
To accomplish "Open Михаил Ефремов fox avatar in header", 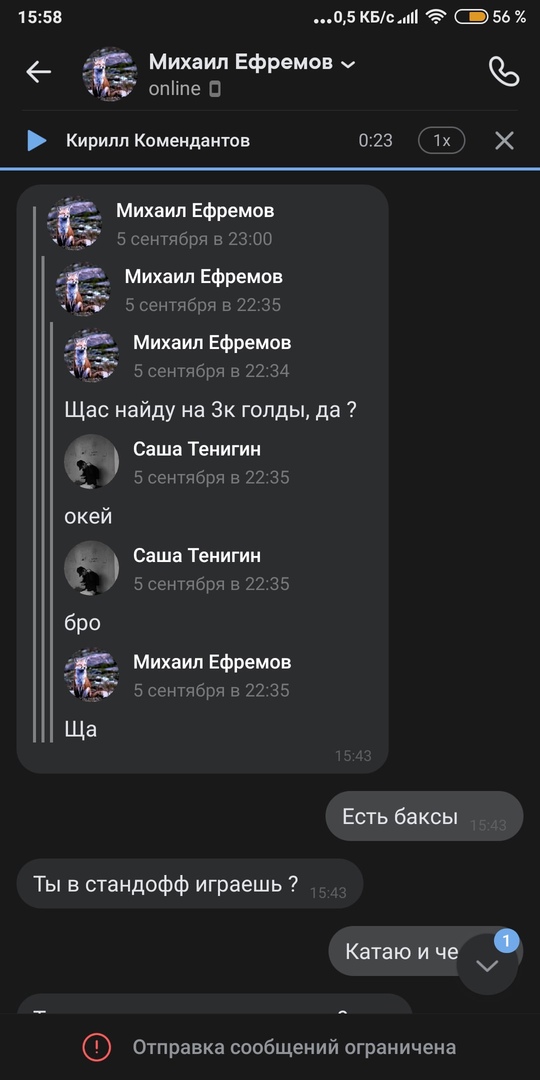I will click(x=110, y=74).
